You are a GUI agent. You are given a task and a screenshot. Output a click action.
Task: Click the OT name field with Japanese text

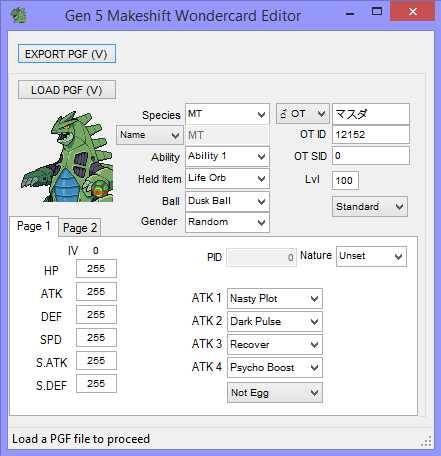(371, 114)
